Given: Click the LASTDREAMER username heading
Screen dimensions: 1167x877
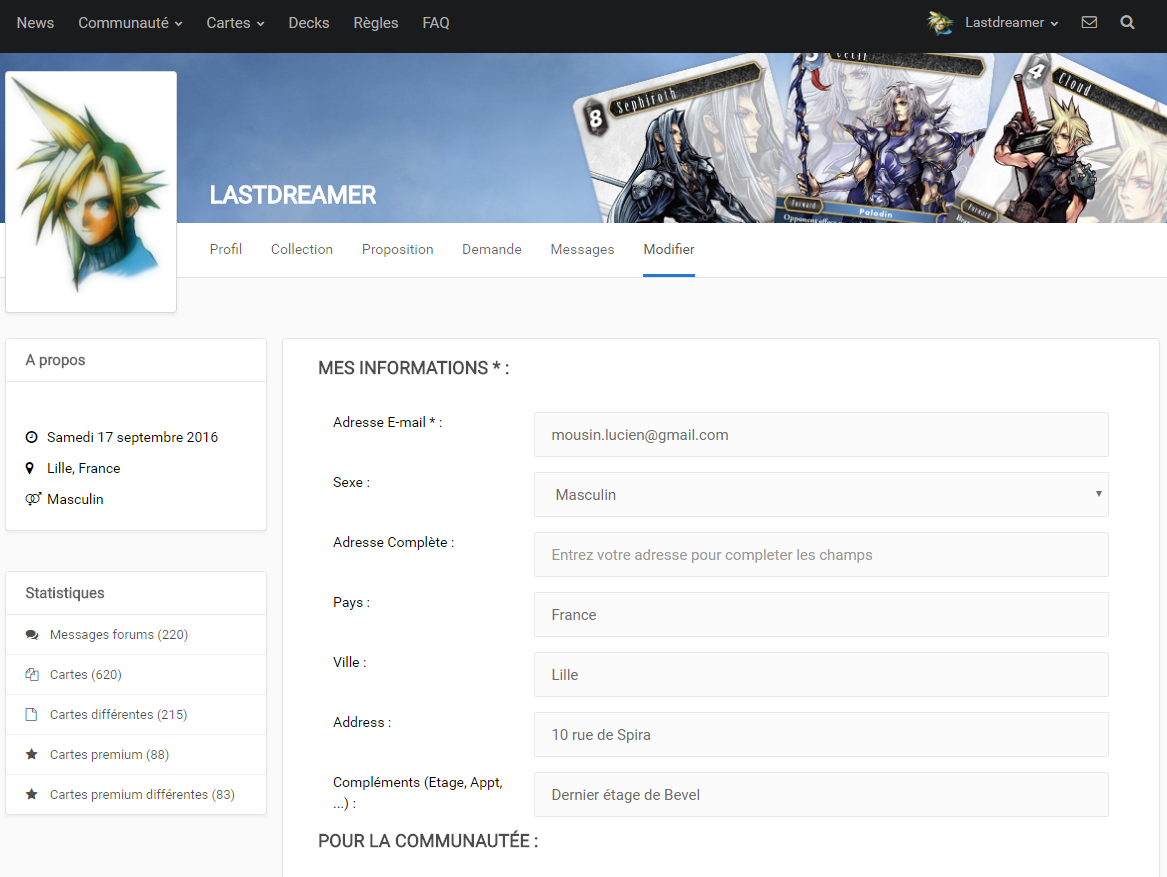Looking at the screenshot, I should tap(292, 195).
